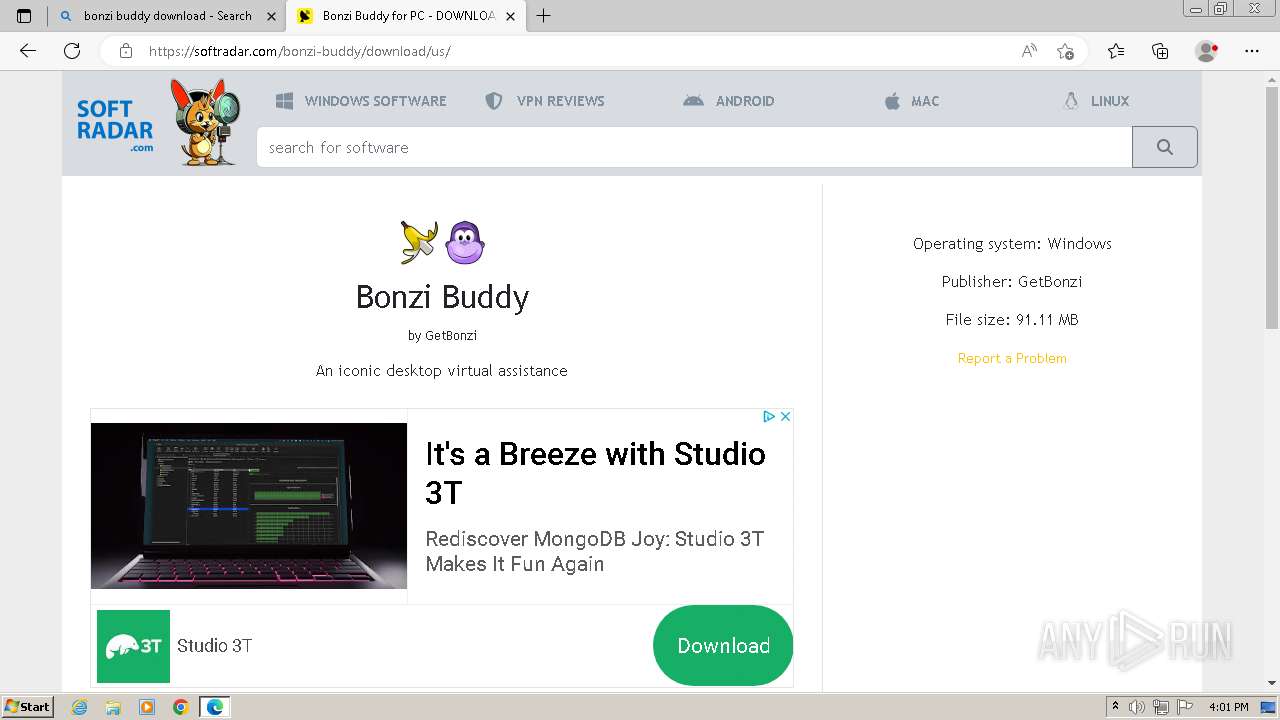Open the Mac menu item
The height and width of the screenshot is (720, 1280).
pos(912,101)
